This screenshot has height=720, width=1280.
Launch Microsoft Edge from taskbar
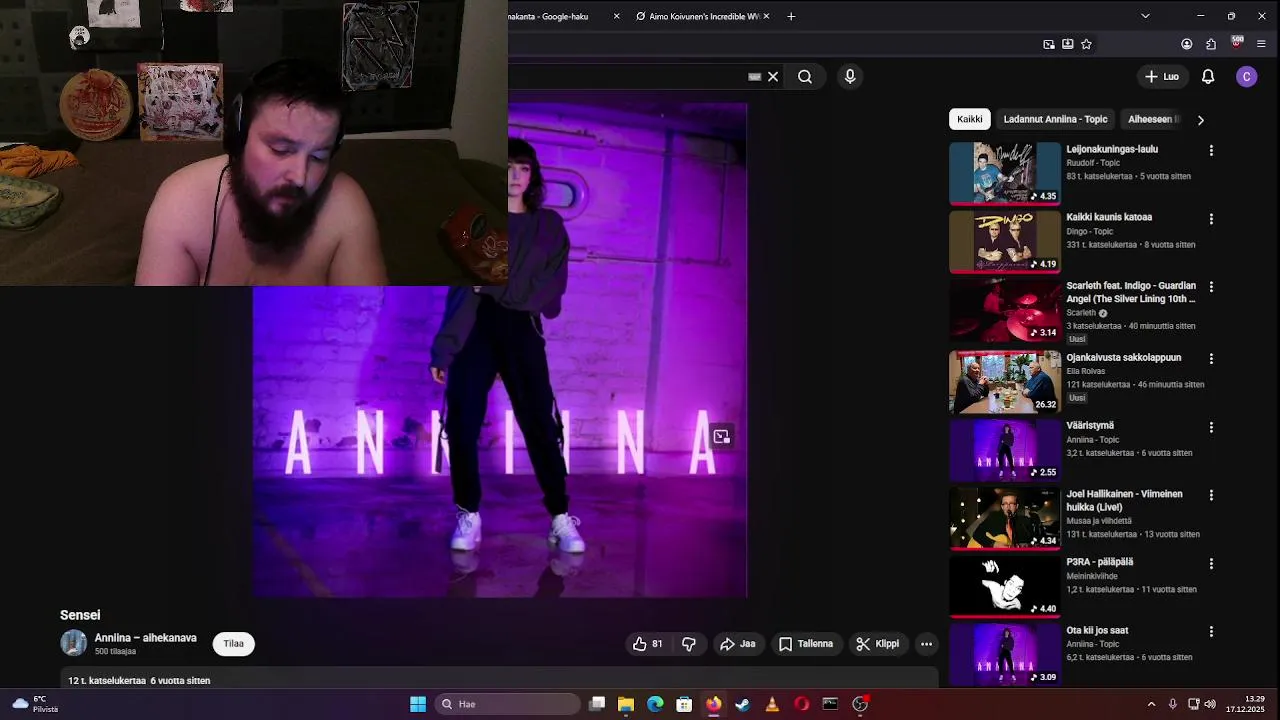click(x=655, y=704)
